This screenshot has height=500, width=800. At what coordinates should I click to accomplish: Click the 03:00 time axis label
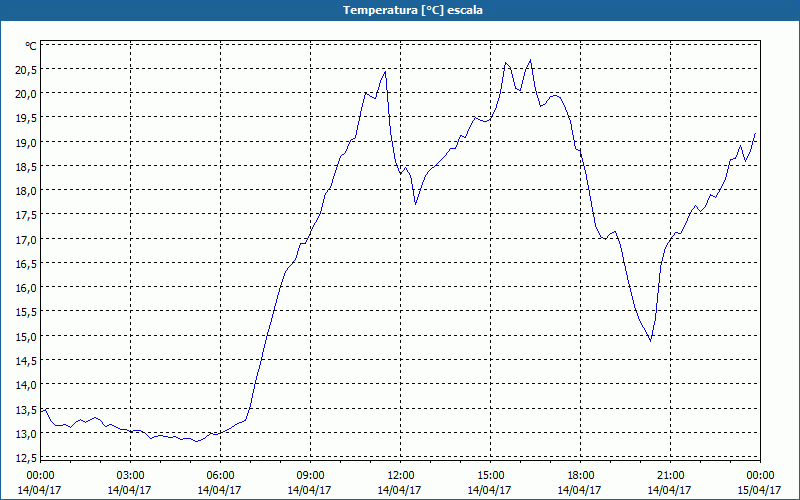coord(130,476)
